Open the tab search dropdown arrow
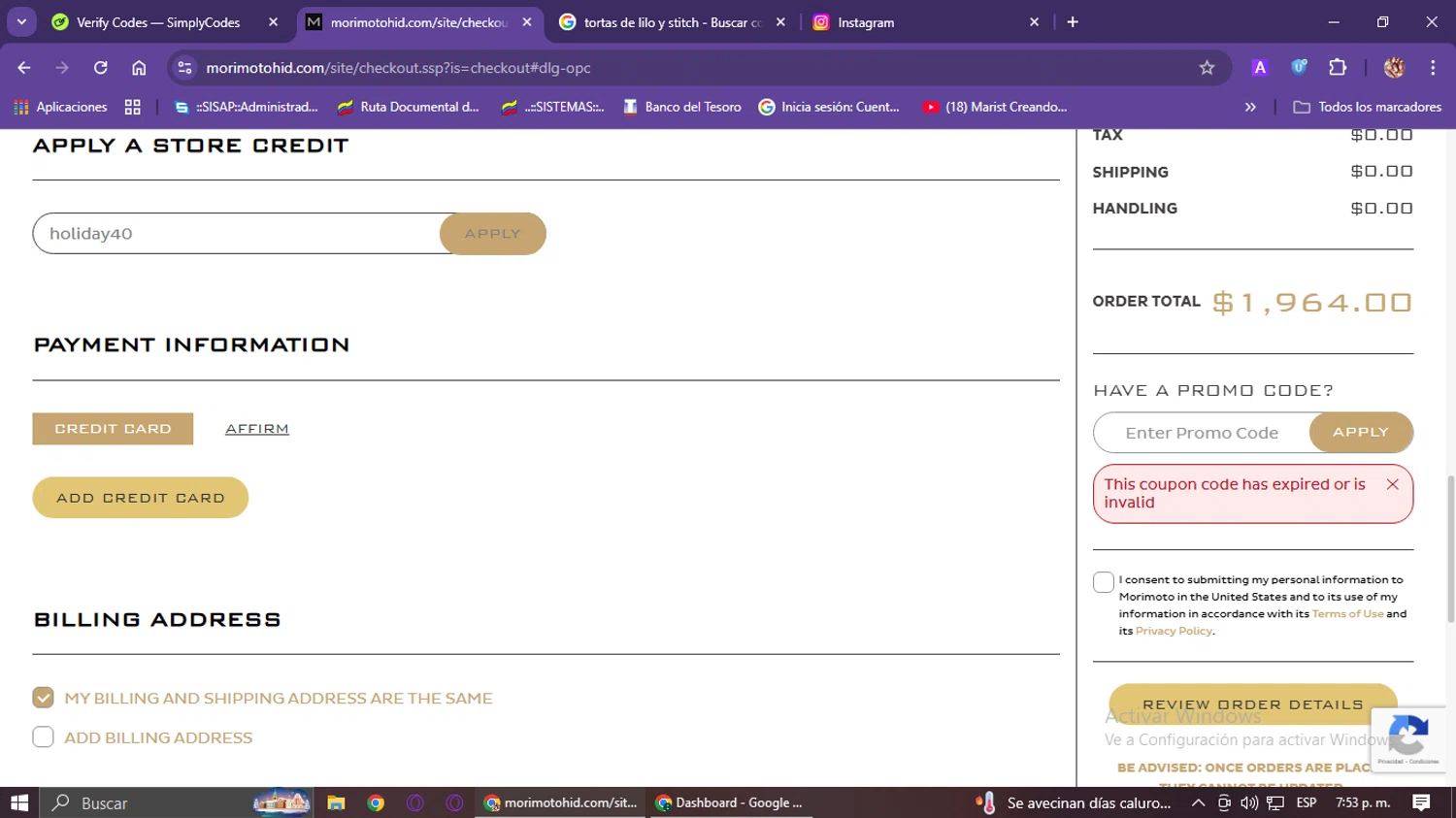 (x=20, y=21)
